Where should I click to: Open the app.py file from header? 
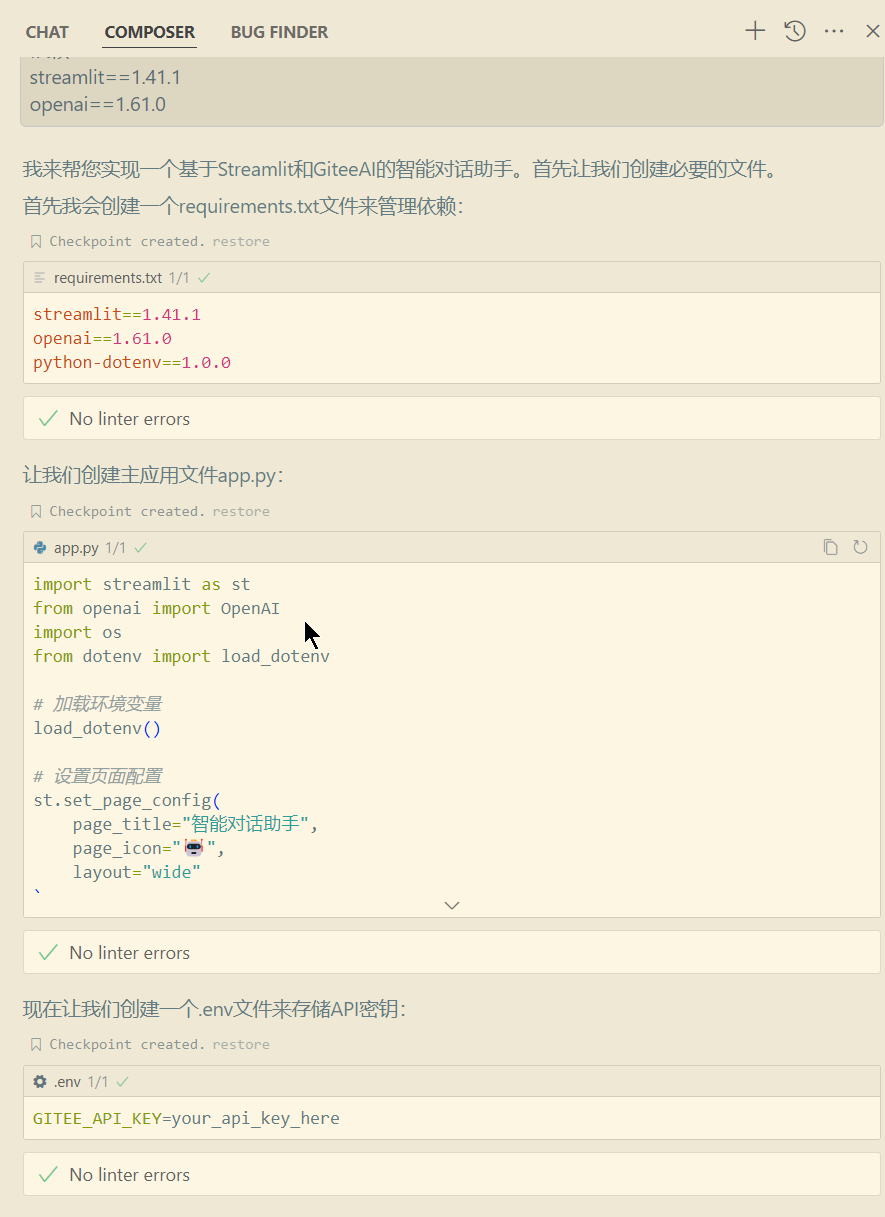click(x=76, y=548)
